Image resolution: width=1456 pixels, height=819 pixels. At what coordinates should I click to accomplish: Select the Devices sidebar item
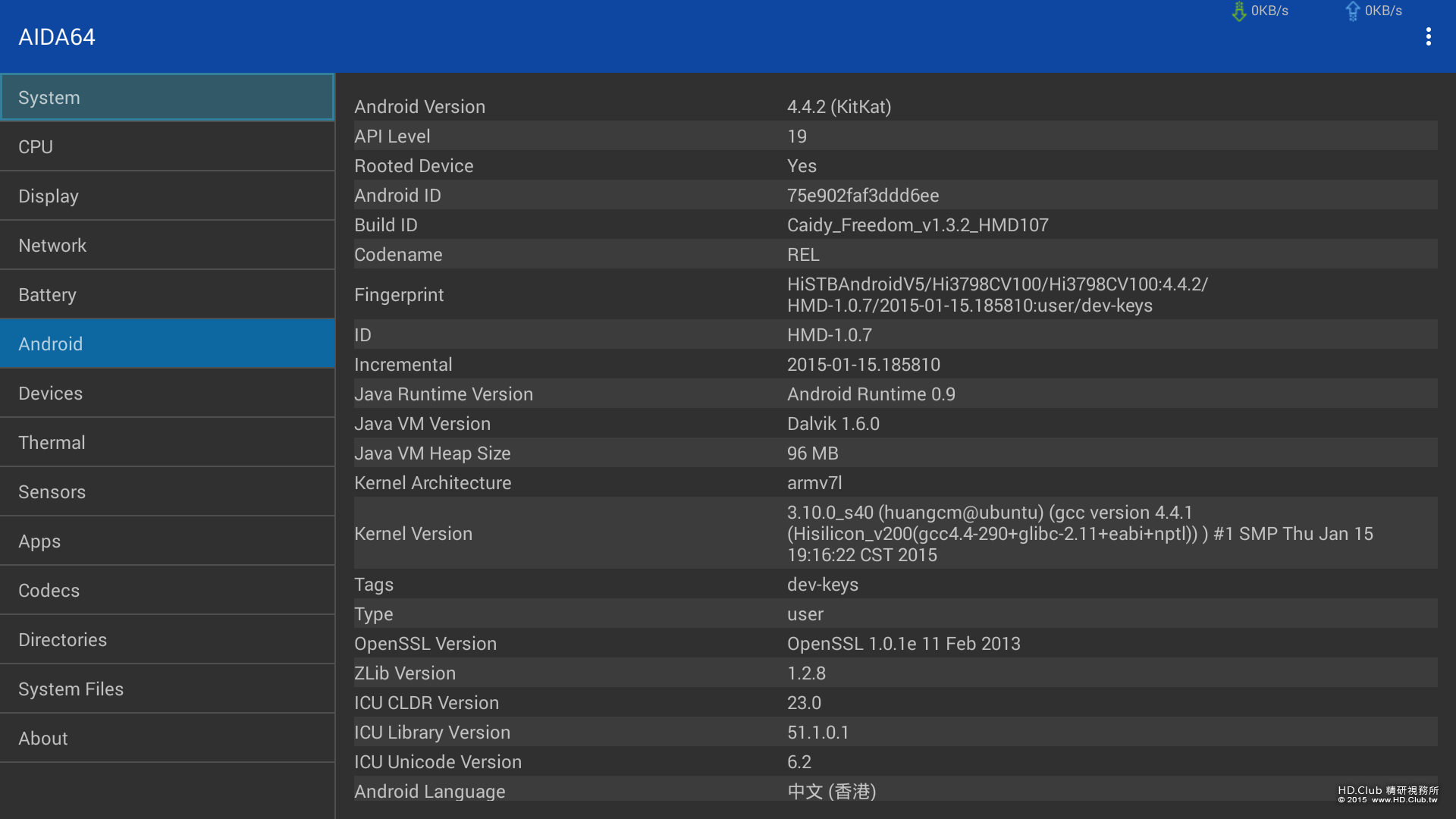(167, 393)
